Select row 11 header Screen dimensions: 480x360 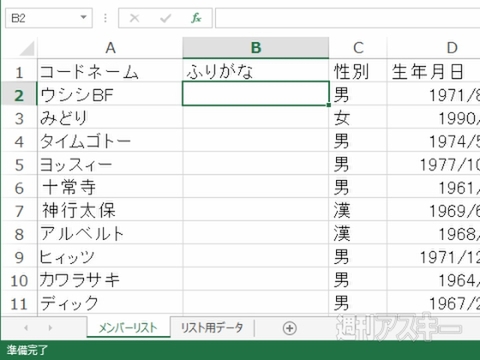pyautogui.click(x=19, y=303)
